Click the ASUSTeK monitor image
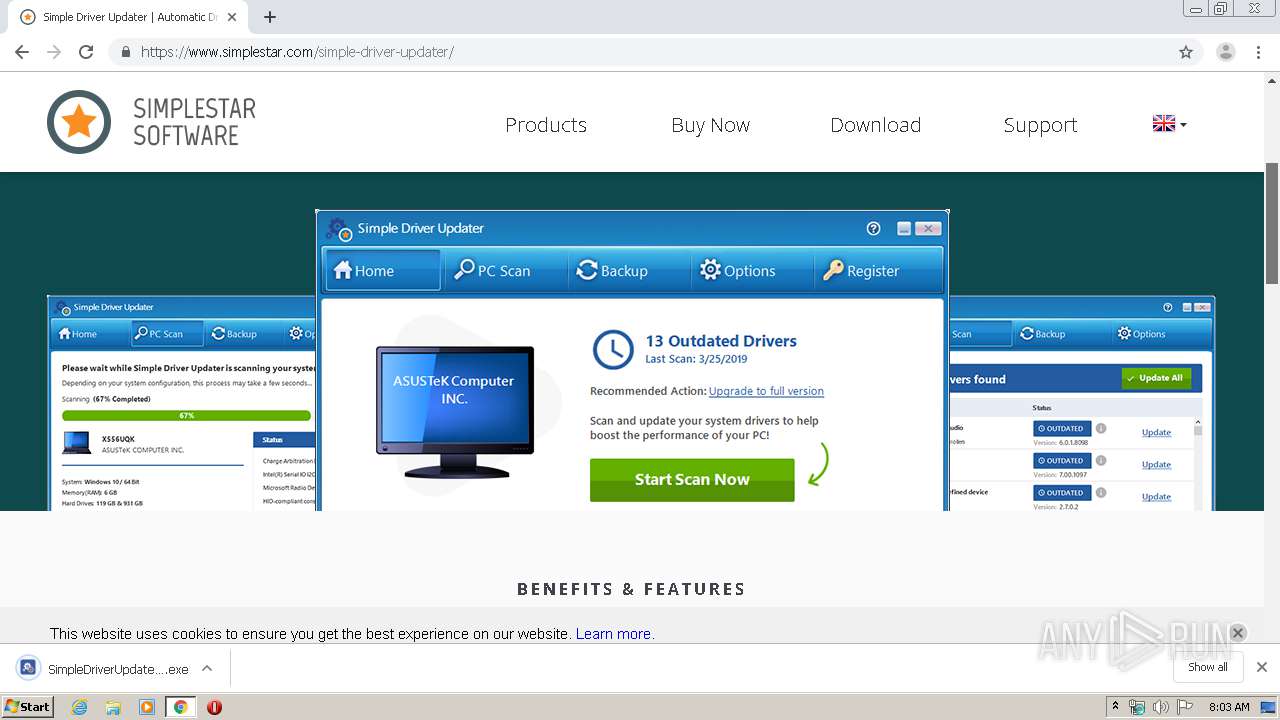1280x720 pixels. pyautogui.click(x=455, y=411)
